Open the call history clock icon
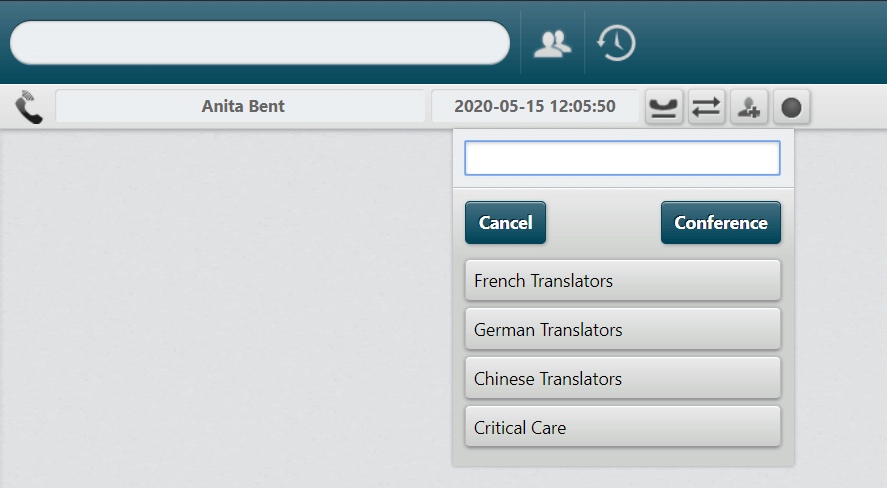 point(616,43)
